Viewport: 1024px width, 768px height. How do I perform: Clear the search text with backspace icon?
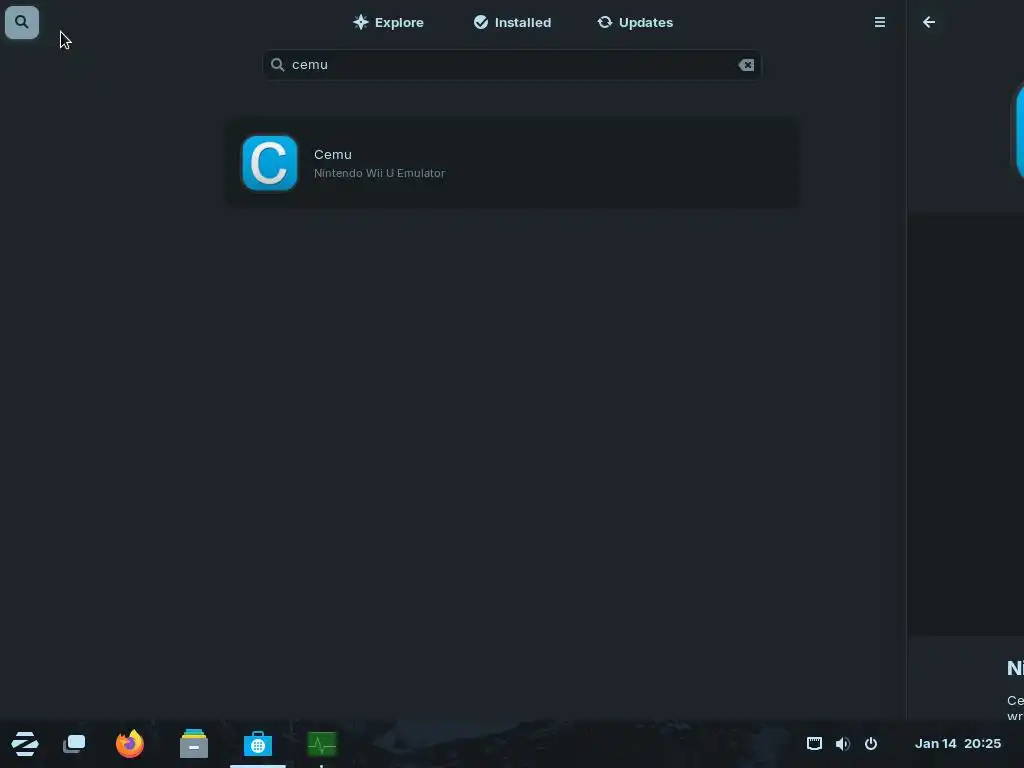(746, 65)
